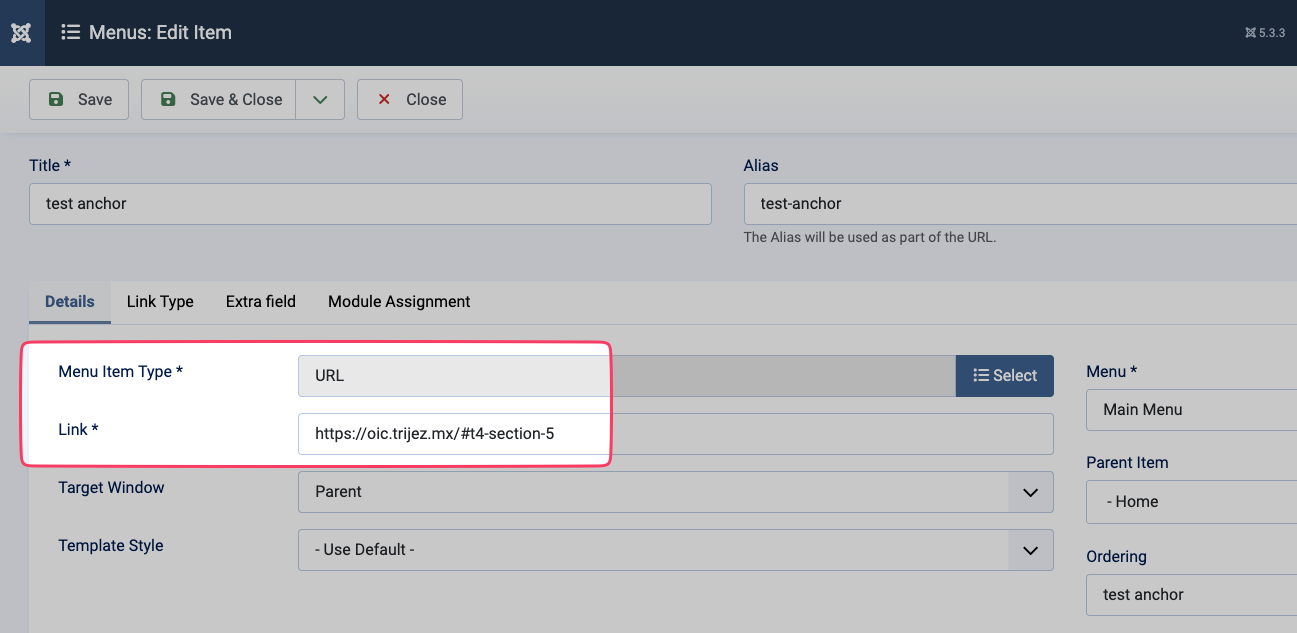Open the Link Type tab
Screen dimensions: 1297x633
(x=160, y=302)
